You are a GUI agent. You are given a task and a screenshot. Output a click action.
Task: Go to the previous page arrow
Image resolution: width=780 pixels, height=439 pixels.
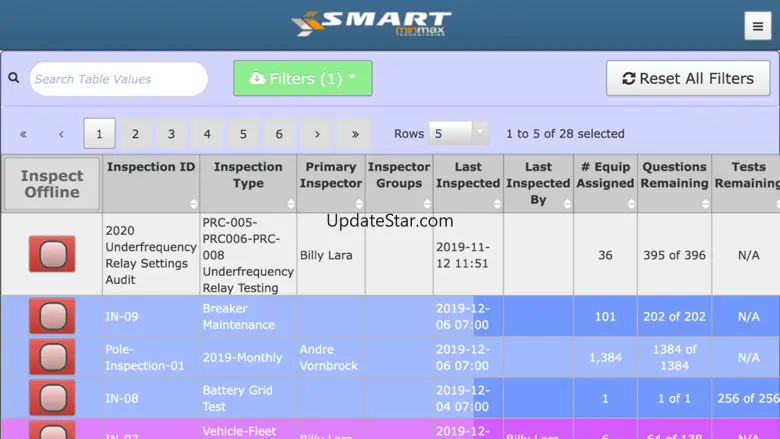[x=61, y=134]
